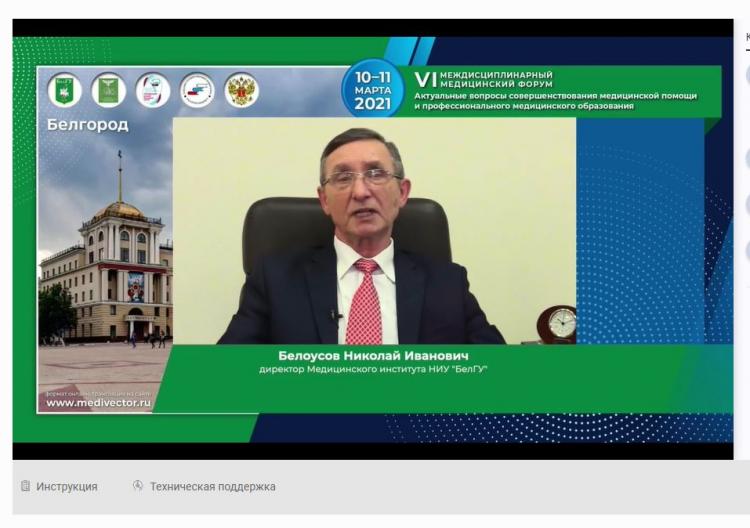
Task: Click the desk clock in the video
Action: (556, 324)
